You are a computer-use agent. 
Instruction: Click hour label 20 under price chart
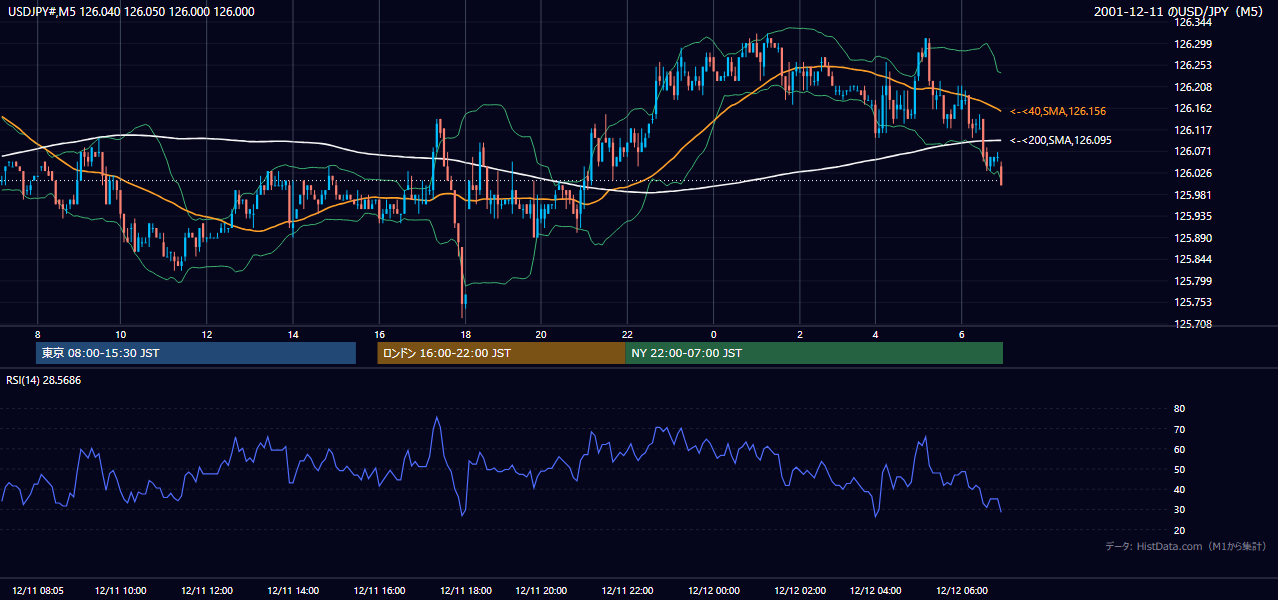541,333
